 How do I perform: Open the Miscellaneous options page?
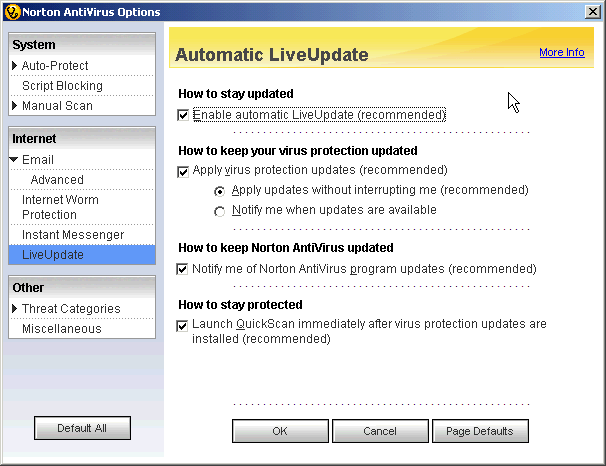(x=61, y=329)
